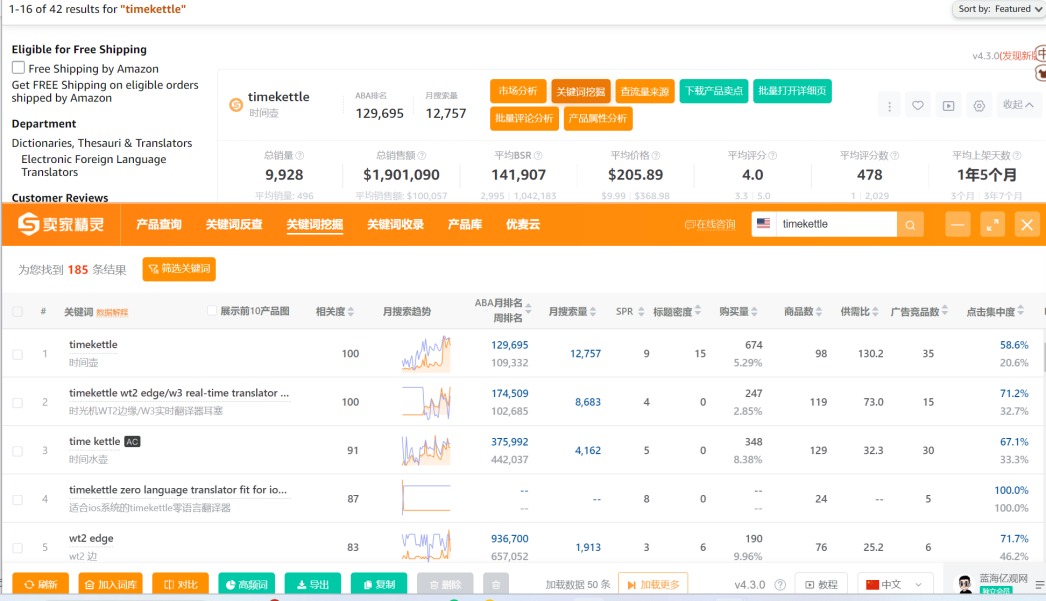Click the 市场分析 button
1046x601 pixels.
pos(518,91)
